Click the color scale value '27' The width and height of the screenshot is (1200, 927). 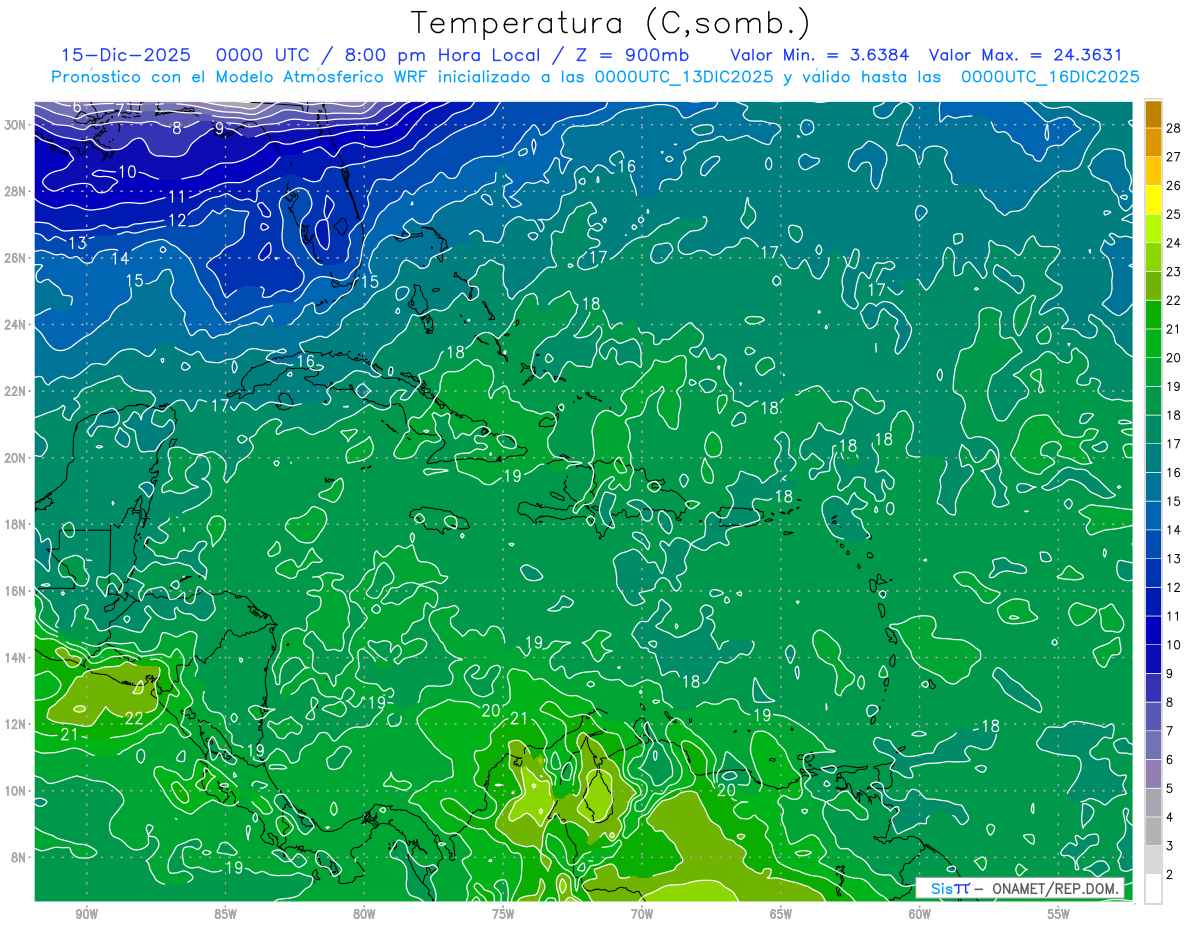(1174, 156)
